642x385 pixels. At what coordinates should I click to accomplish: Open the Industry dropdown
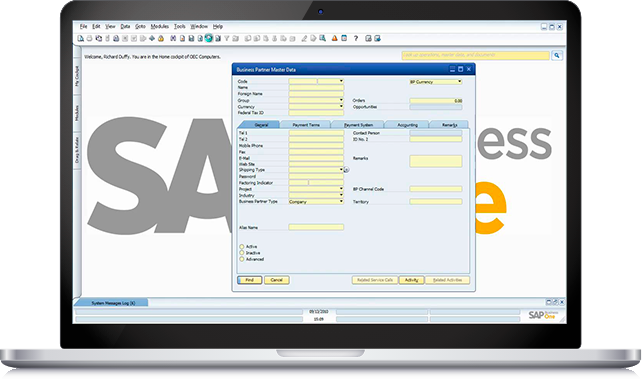point(341,195)
